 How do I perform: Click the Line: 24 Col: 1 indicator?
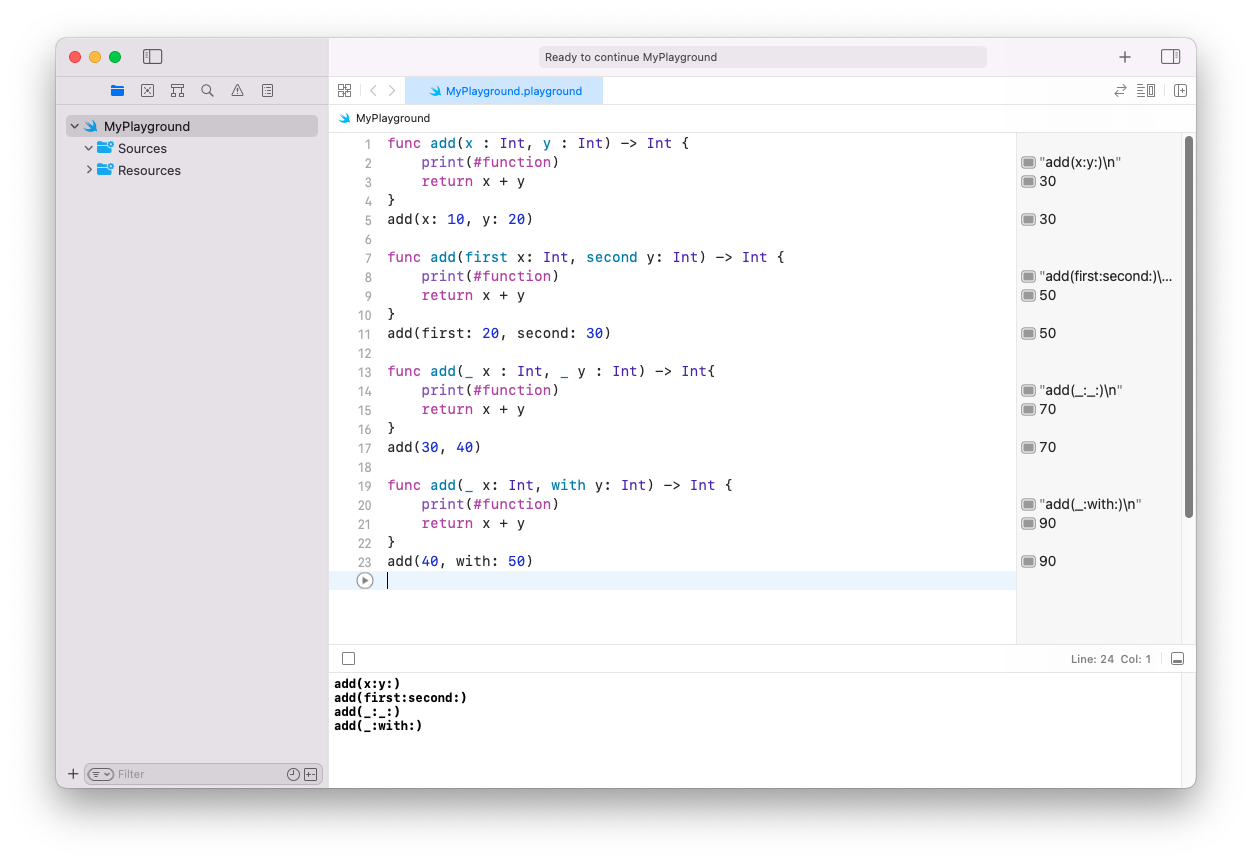coord(1111,659)
